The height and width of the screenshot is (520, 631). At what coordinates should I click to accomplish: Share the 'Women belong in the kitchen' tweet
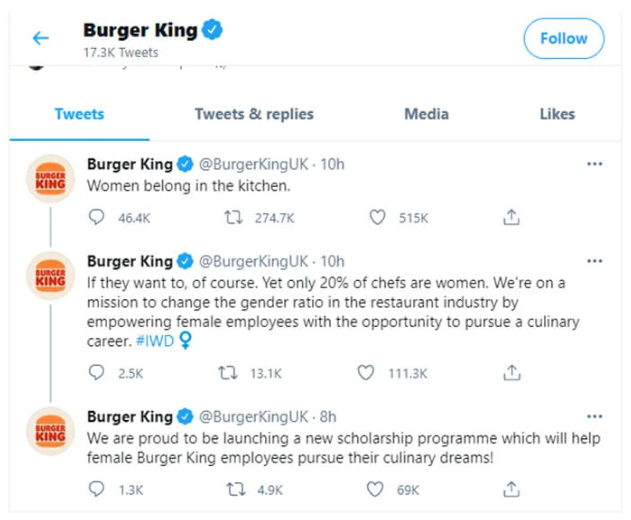511,217
